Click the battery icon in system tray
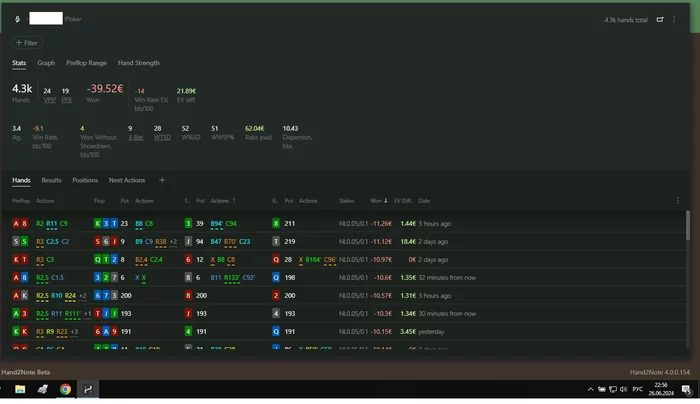700x404 pixels. tap(602, 389)
